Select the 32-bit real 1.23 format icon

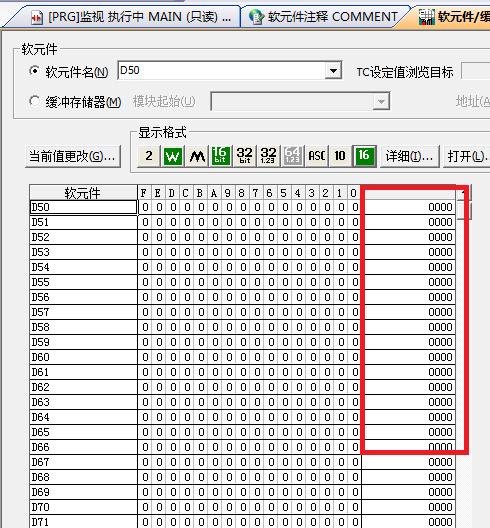coord(268,156)
